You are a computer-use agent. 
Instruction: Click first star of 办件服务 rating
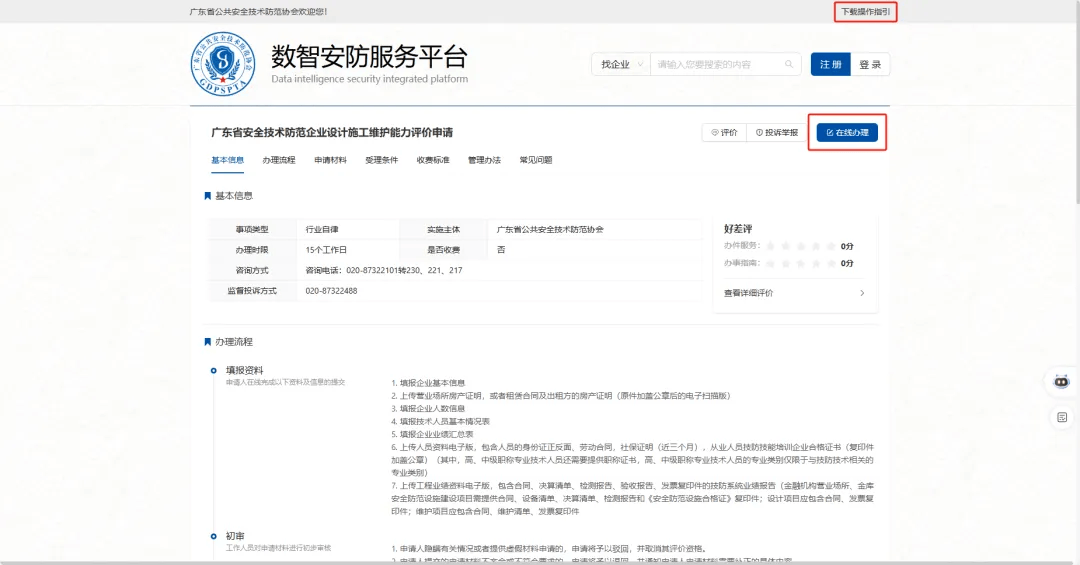coord(771,246)
